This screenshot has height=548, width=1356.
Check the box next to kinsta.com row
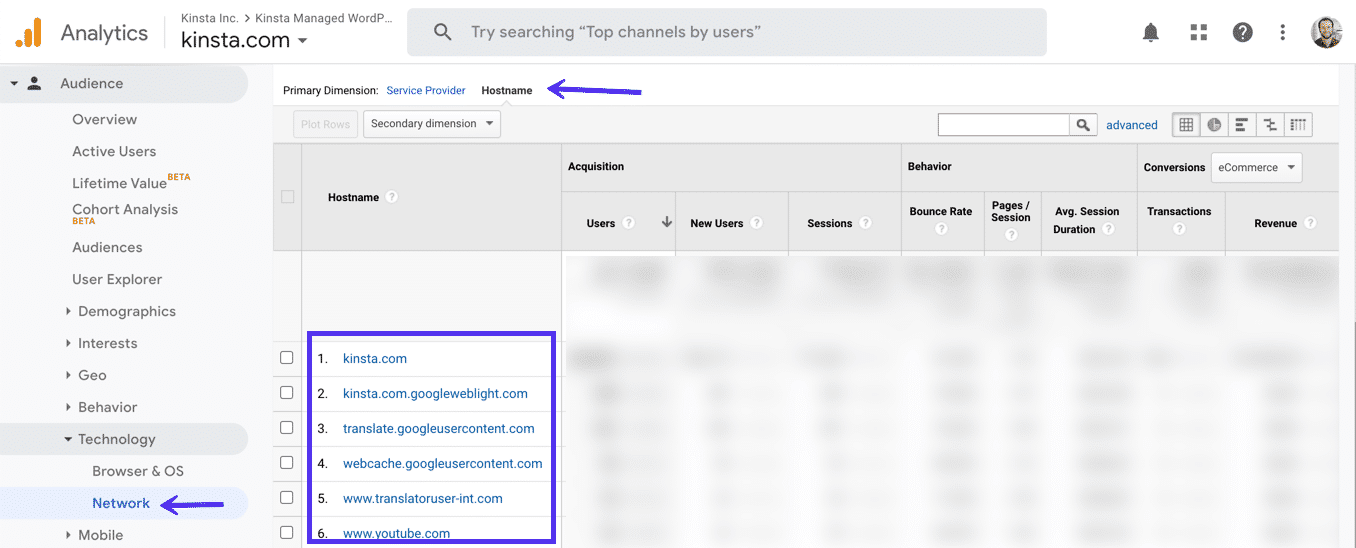[287, 358]
